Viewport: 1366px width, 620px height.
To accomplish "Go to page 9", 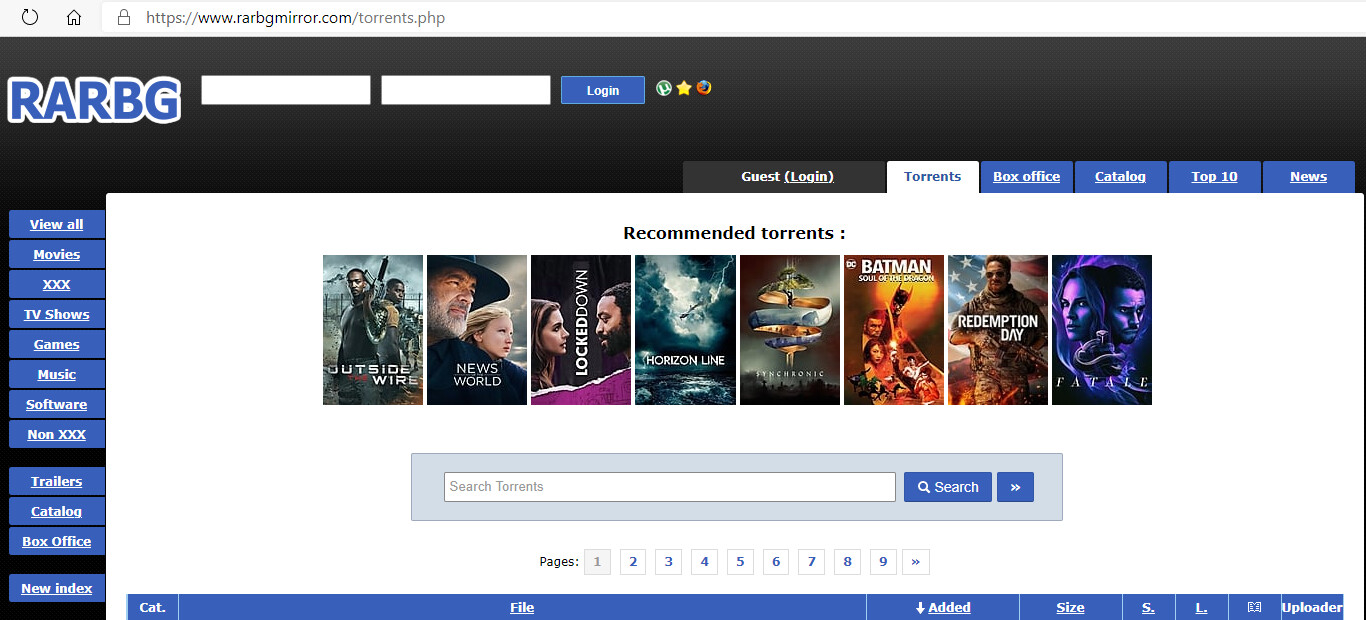I will click(x=883, y=562).
